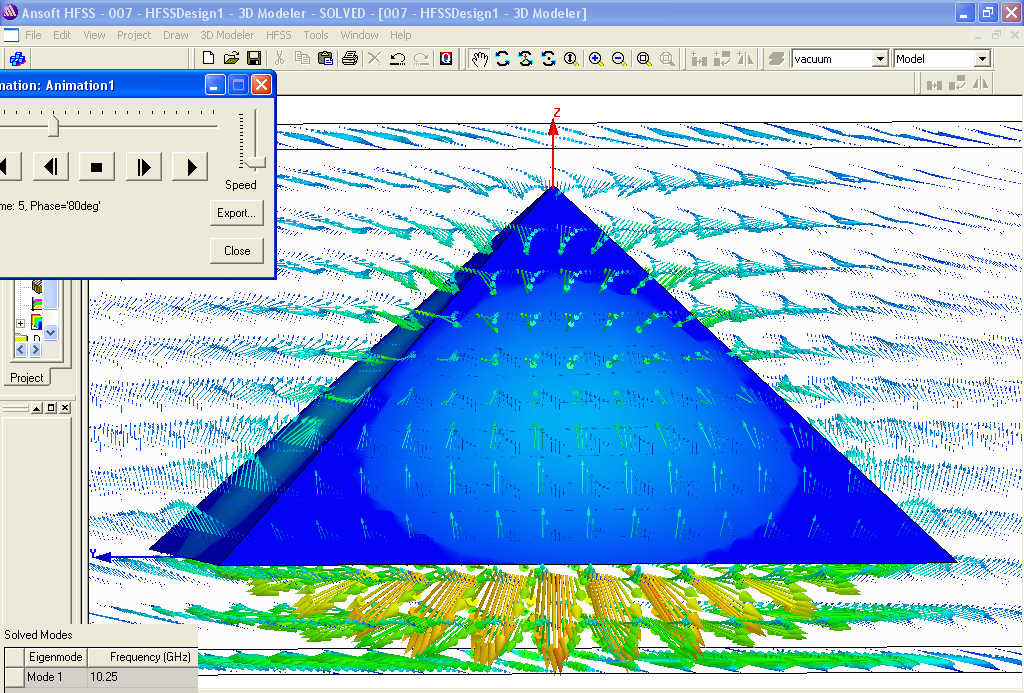Click the results plot icon in project tree
This screenshot has width=1024, height=693.
click(37, 304)
